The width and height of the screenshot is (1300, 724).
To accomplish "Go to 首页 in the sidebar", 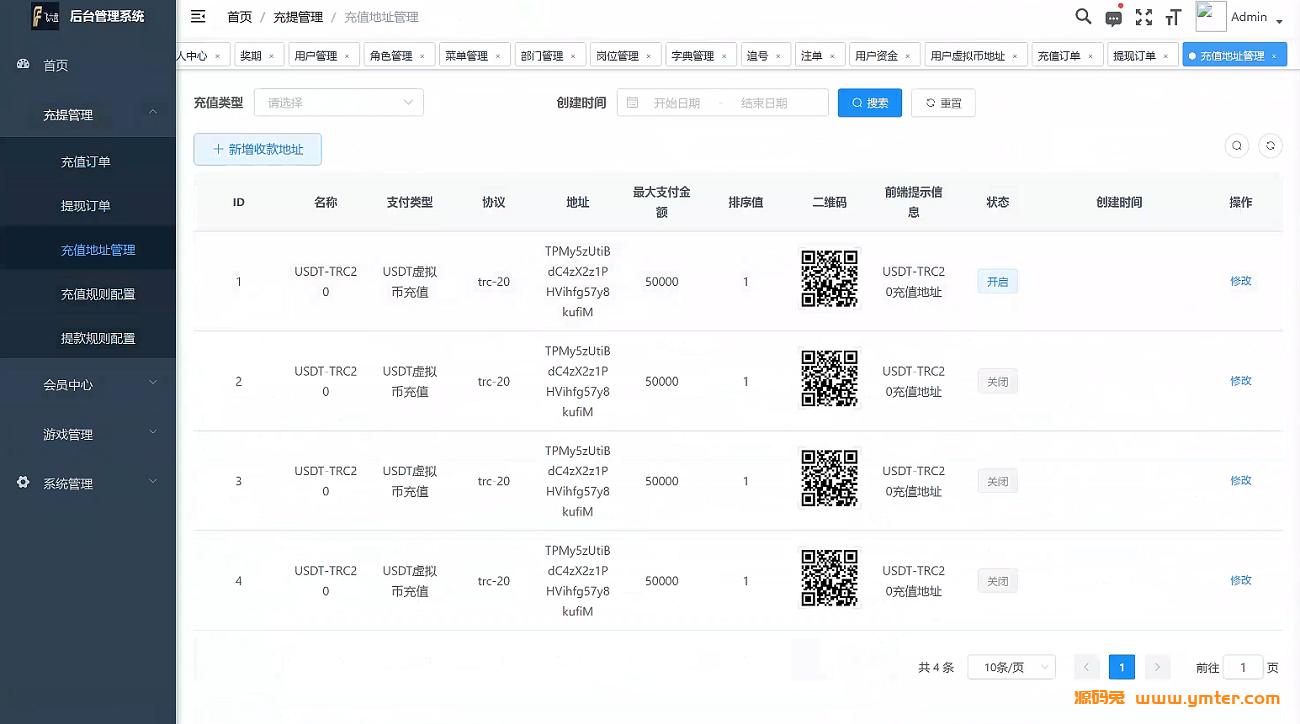I will click(x=88, y=65).
